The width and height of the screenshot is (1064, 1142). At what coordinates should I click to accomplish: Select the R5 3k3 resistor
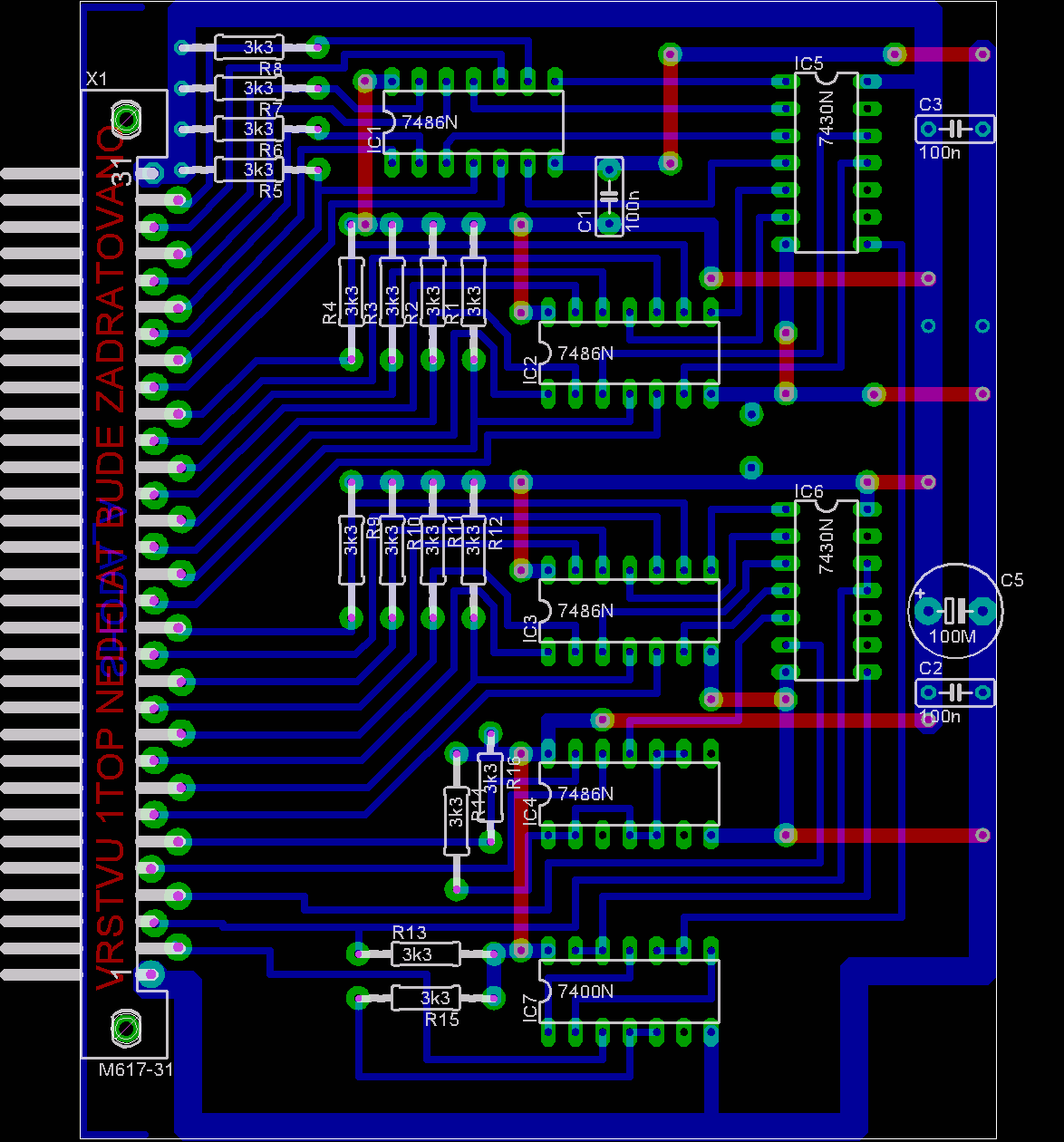click(249, 169)
